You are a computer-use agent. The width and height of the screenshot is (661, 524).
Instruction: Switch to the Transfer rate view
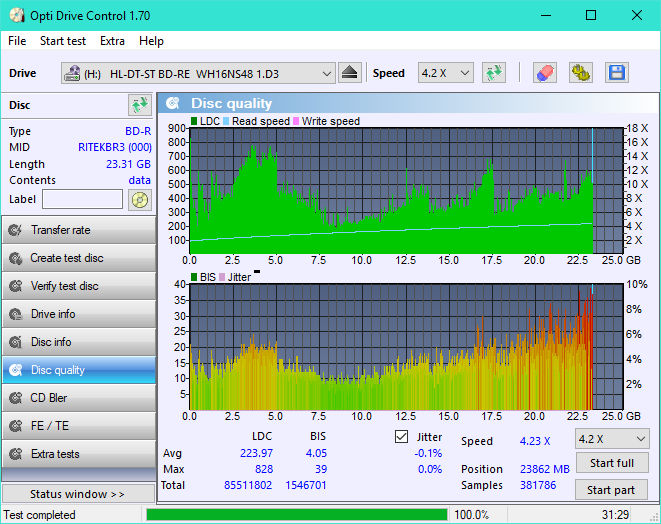coord(79,230)
